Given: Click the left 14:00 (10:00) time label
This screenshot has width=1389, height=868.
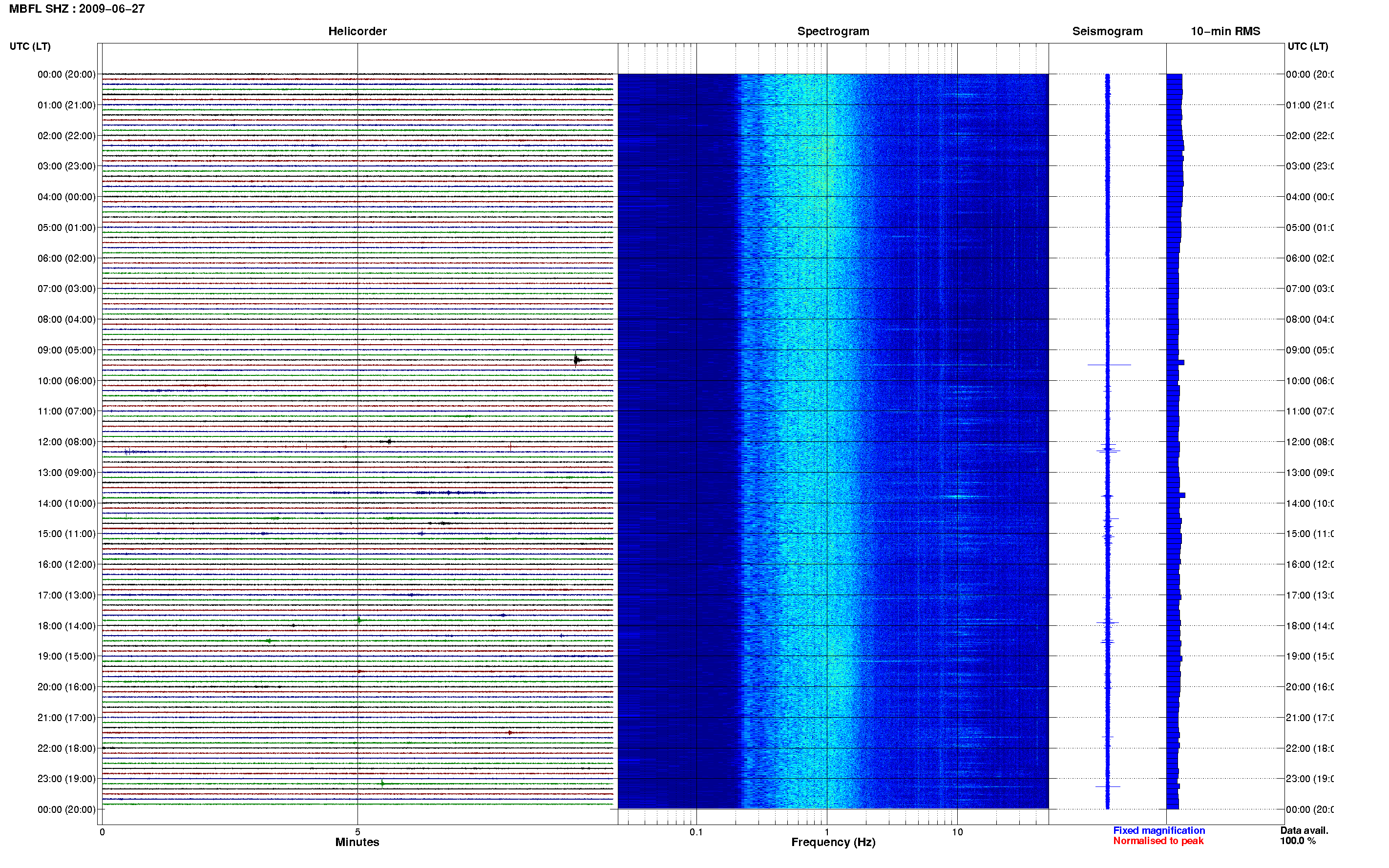Looking at the screenshot, I should (x=66, y=503).
